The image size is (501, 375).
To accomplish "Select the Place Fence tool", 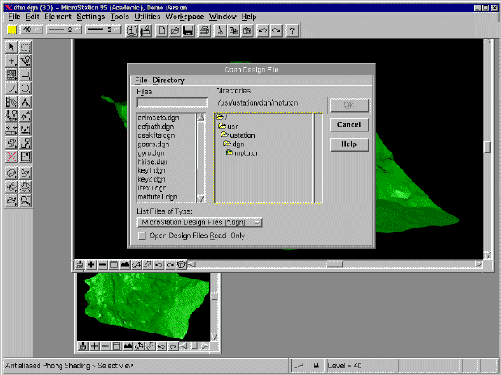I will pyautogui.click(x=25, y=47).
